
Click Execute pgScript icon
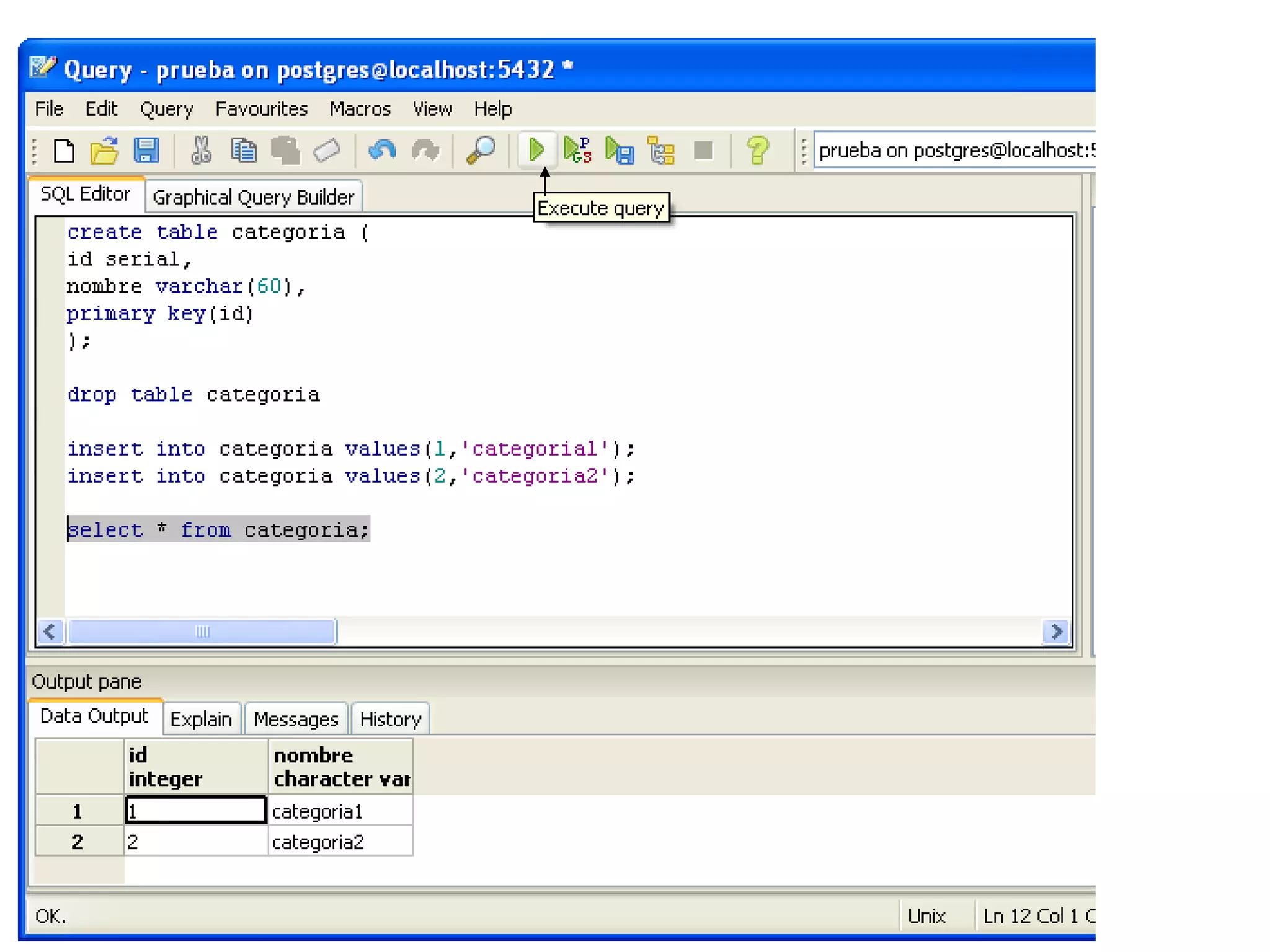point(577,151)
